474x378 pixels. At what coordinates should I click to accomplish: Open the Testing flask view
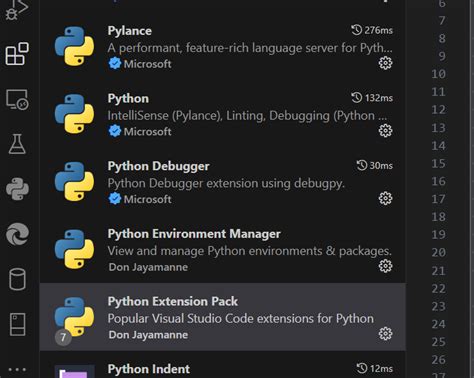(x=17, y=144)
